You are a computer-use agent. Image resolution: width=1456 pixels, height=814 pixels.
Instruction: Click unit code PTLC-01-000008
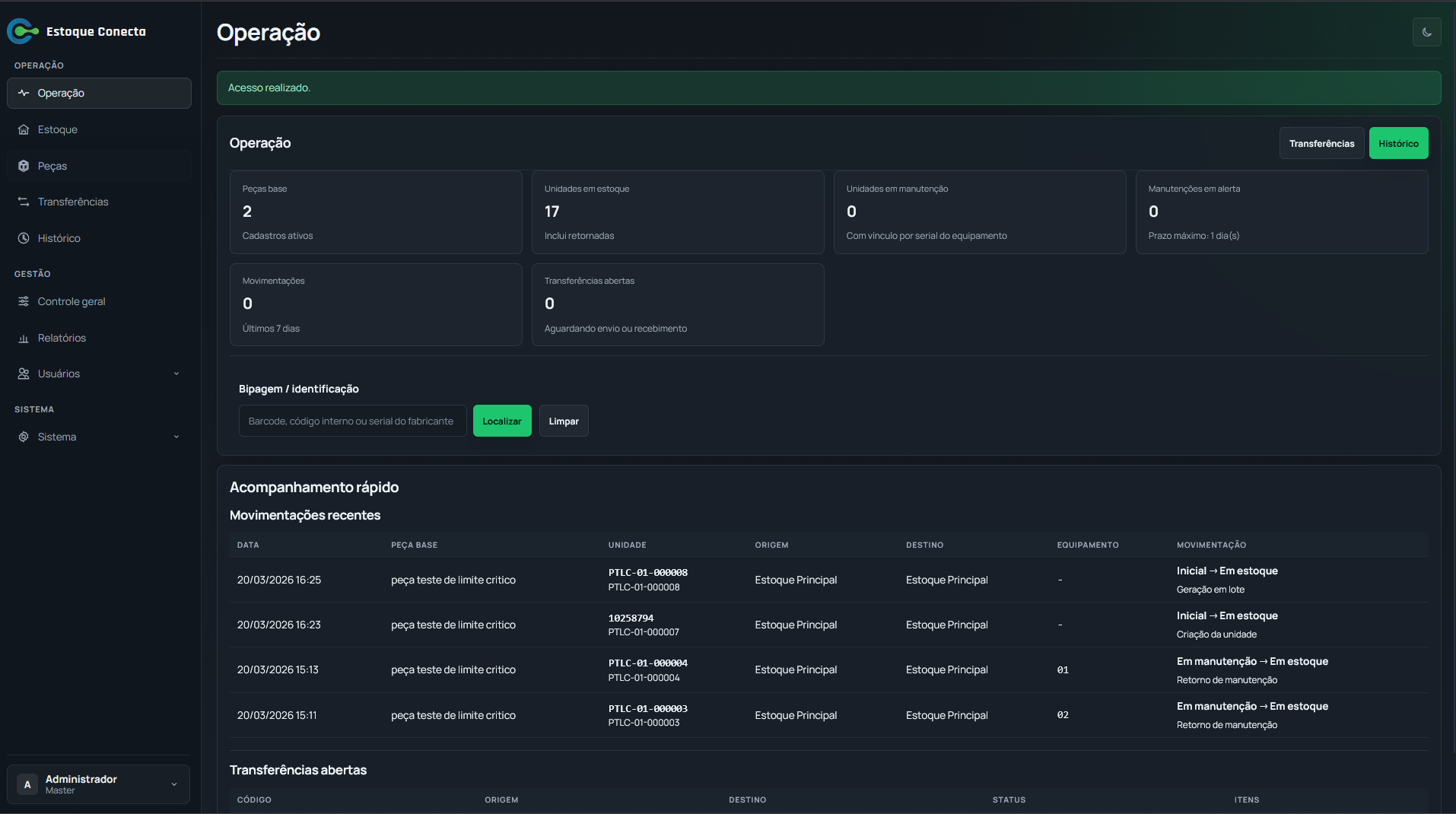pyautogui.click(x=647, y=573)
